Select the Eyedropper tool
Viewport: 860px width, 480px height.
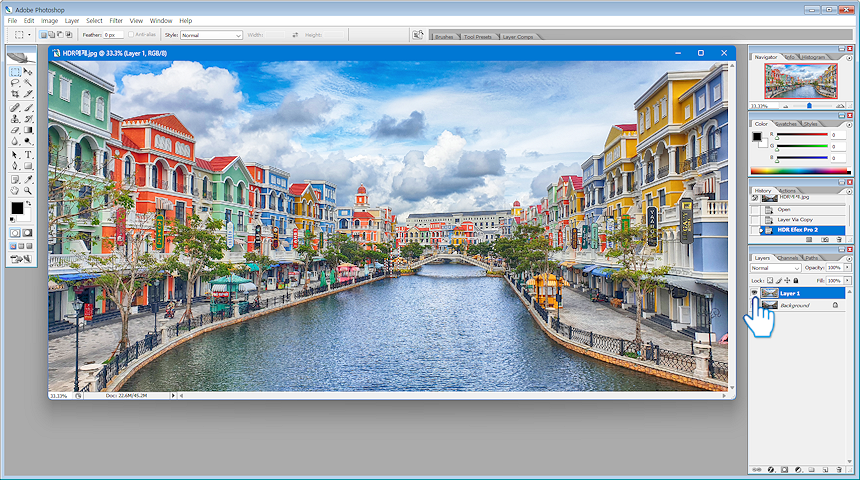coord(28,179)
